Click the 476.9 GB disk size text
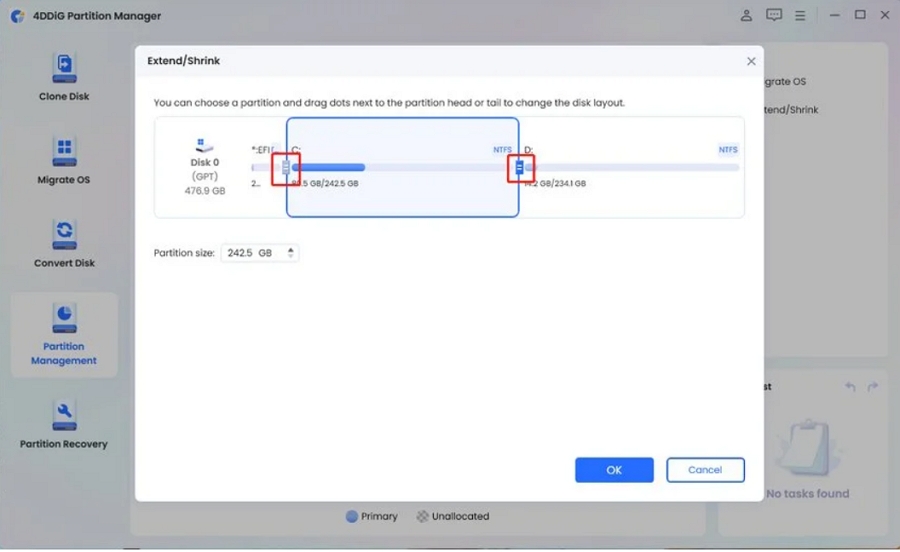The width and height of the screenshot is (900, 552). (x=205, y=191)
